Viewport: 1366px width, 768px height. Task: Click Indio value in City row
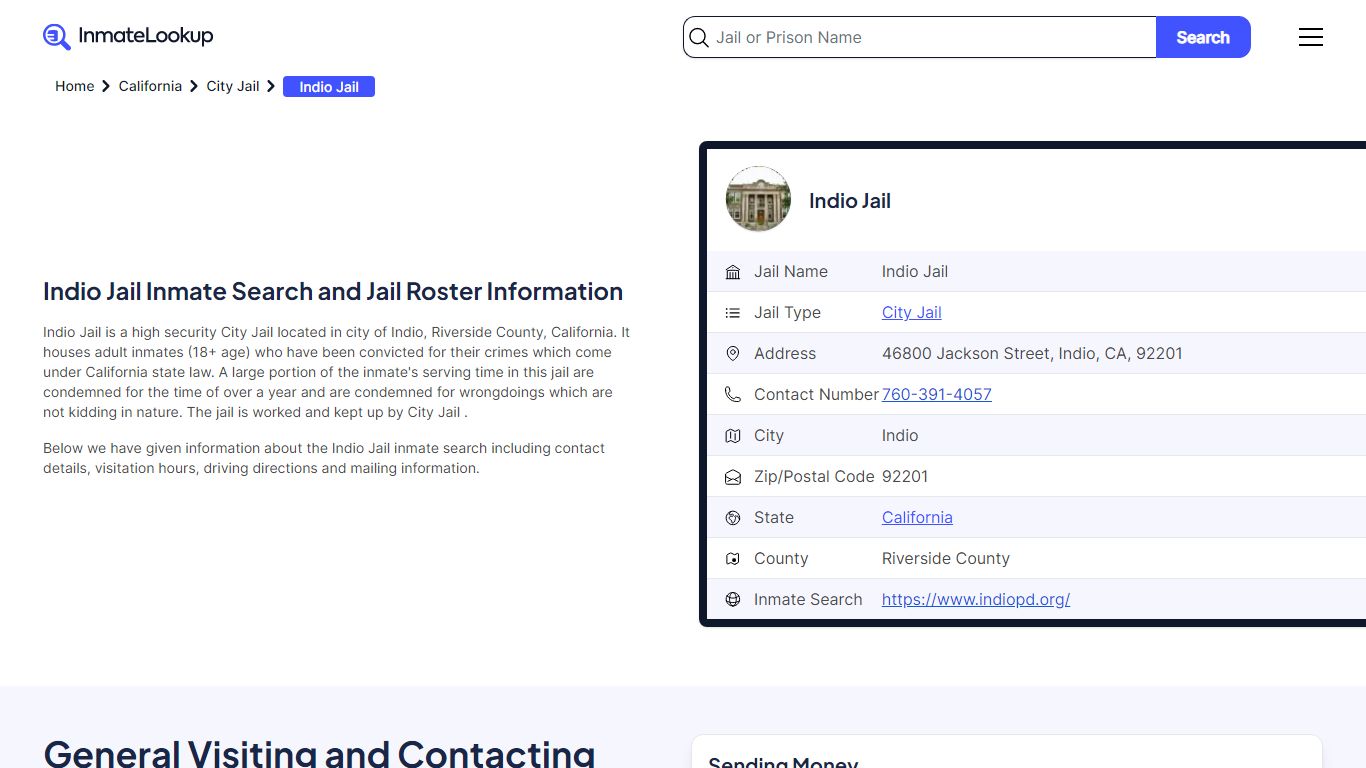900,436
